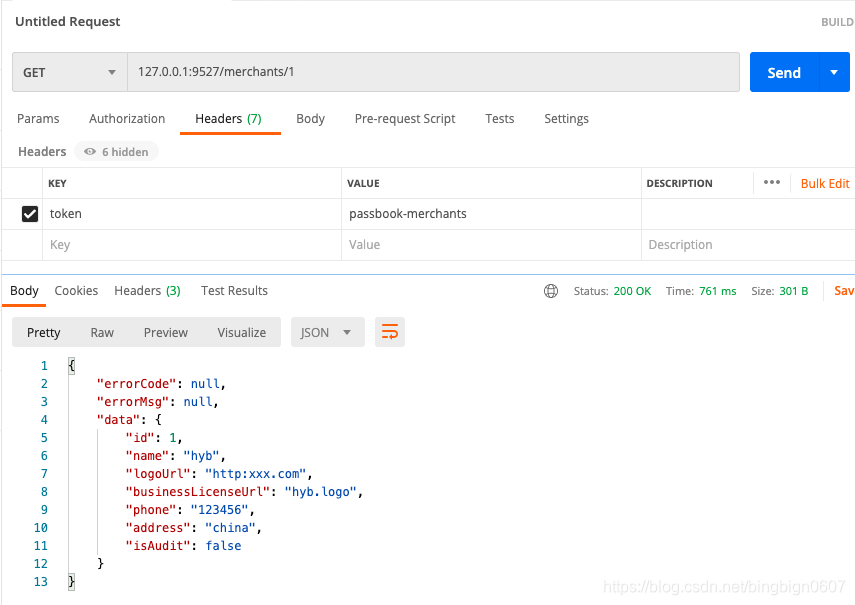The width and height of the screenshot is (855, 605).
Task: Click the empty Value placeholder field
Action: pos(491,245)
